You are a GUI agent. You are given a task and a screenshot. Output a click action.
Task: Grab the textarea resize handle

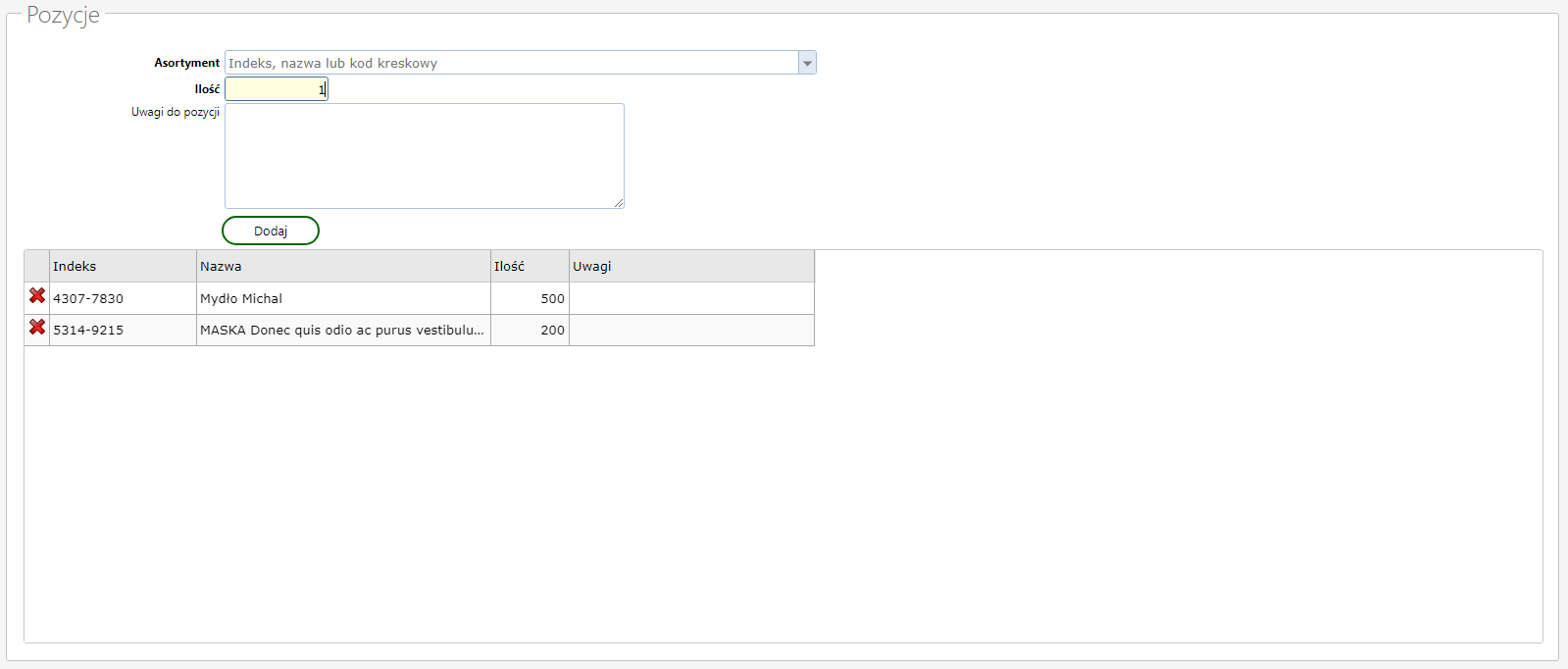(x=619, y=203)
